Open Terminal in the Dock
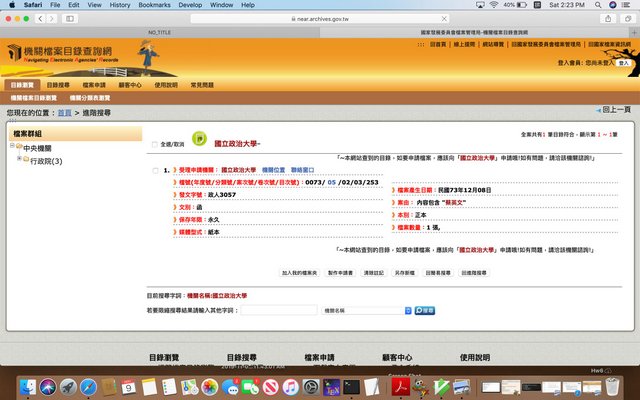The height and width of the screenshot is (400, 640). tap(351, 387)
